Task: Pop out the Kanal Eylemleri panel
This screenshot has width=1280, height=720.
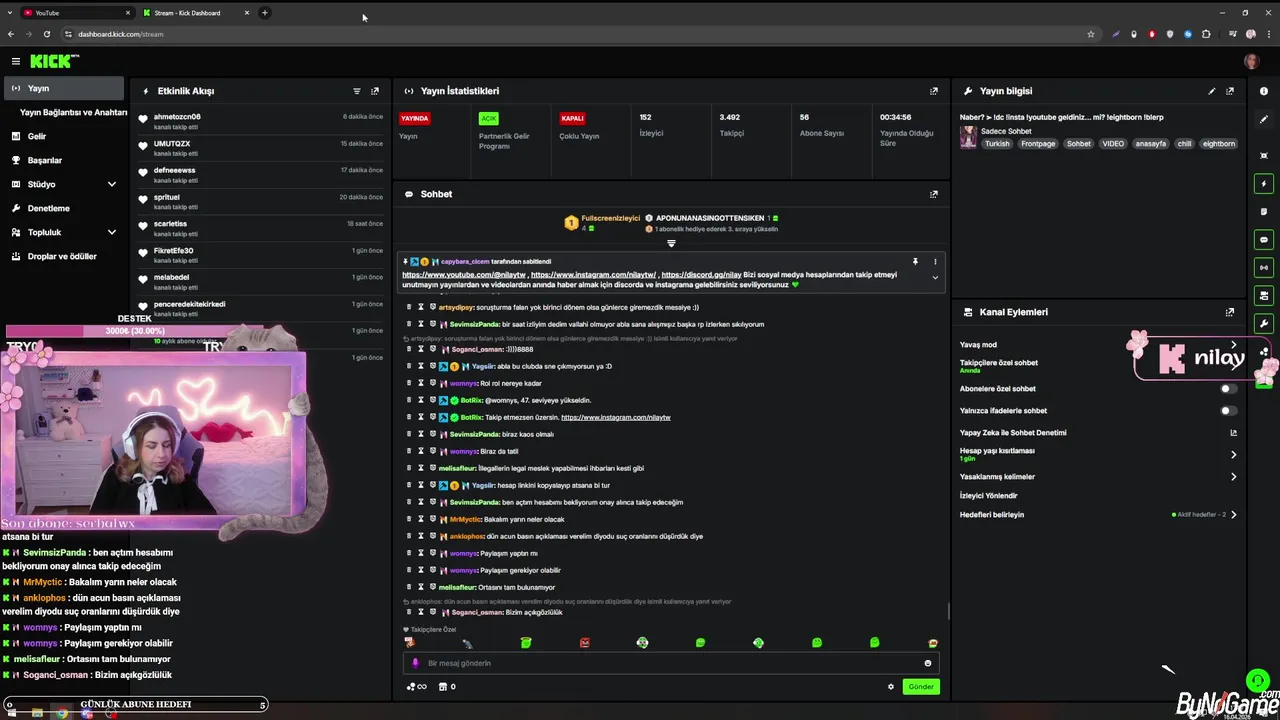Action: point(1230,312)
